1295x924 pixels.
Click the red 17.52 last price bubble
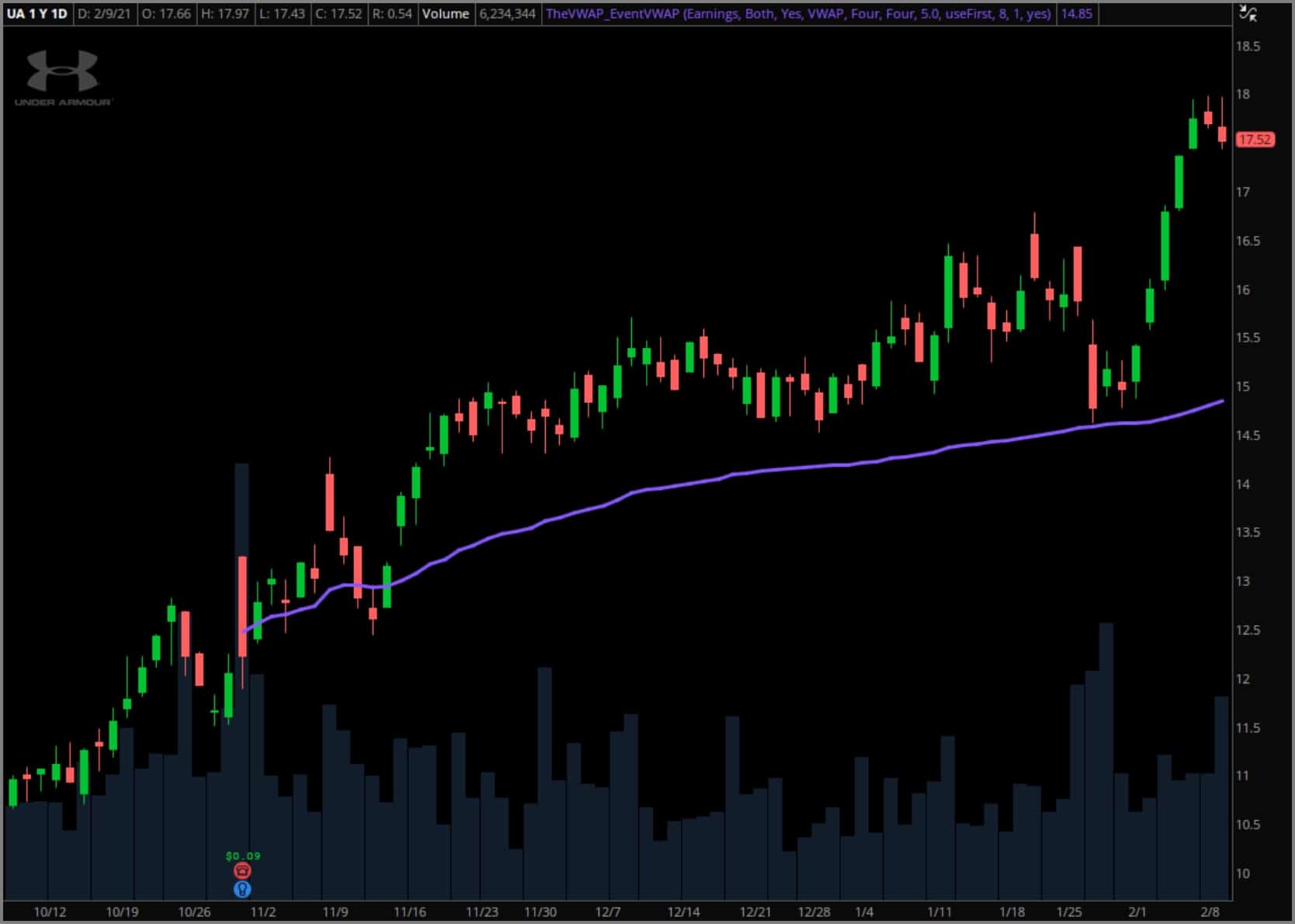click(1255, 140)
